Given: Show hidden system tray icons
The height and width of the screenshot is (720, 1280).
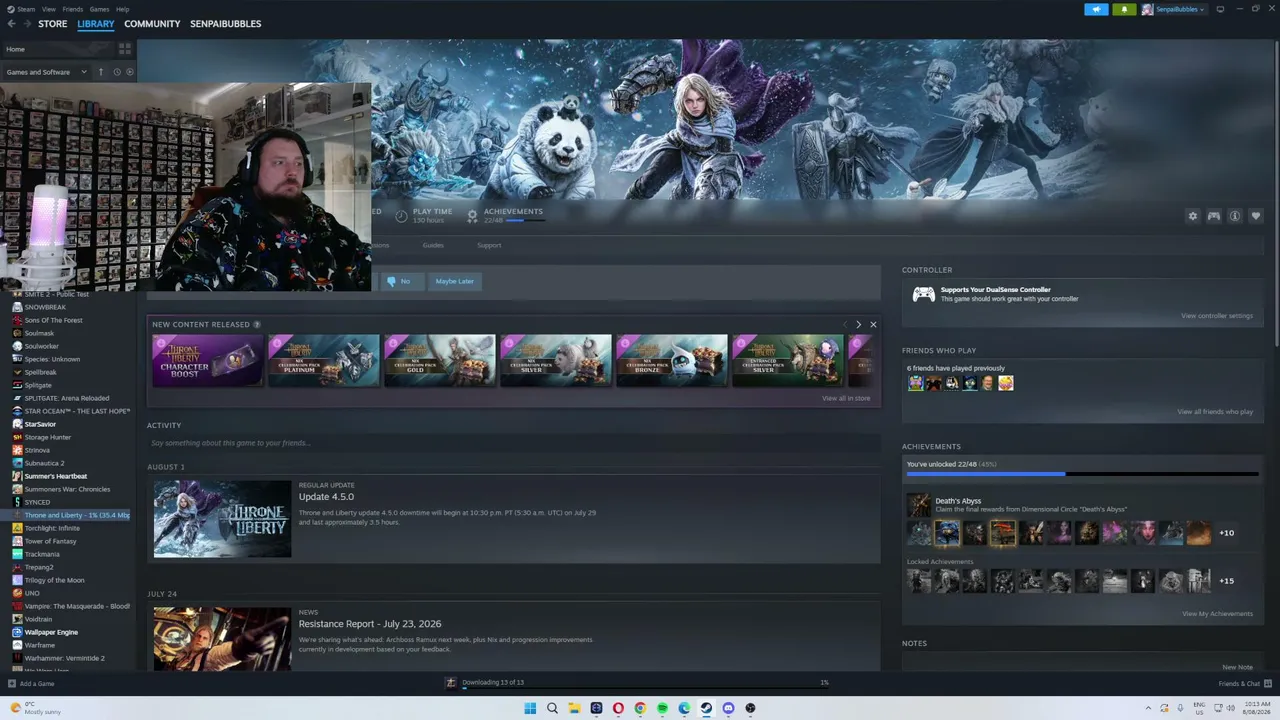Looking at the screenshot, I should coord(1147,708).
